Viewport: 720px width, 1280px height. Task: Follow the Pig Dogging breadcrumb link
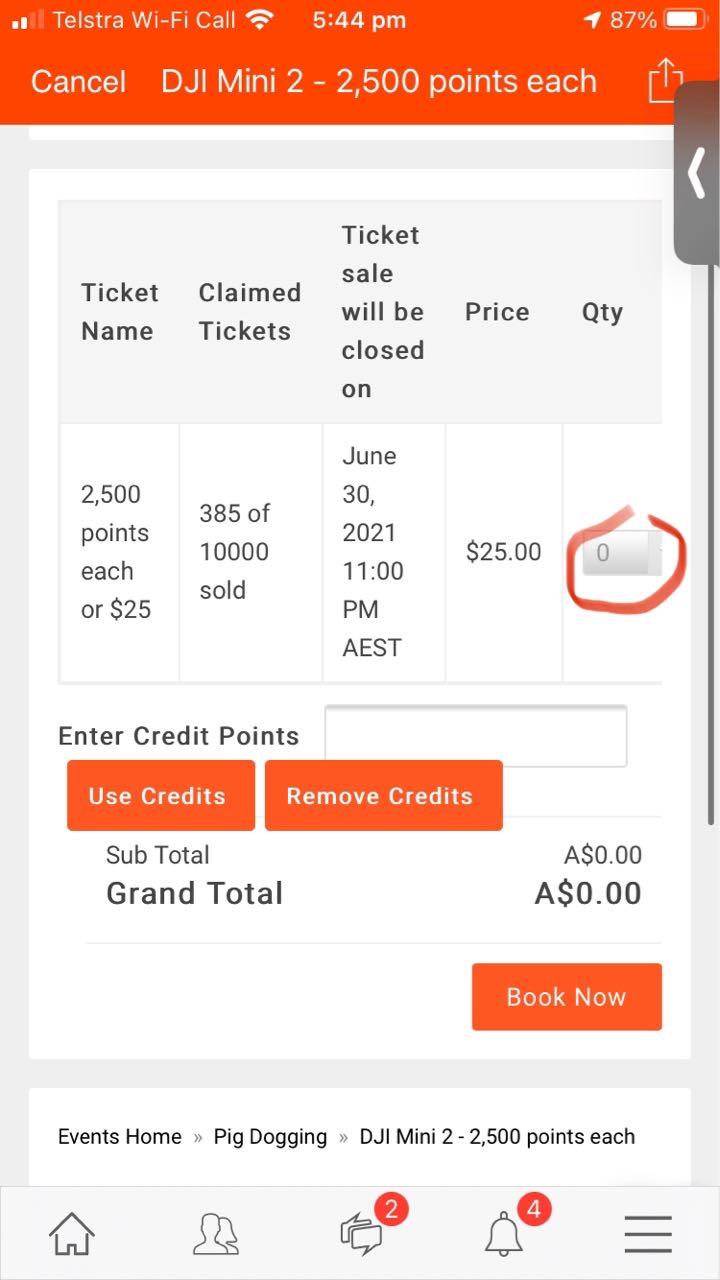pyautogui.click(x=270, y=1137)
